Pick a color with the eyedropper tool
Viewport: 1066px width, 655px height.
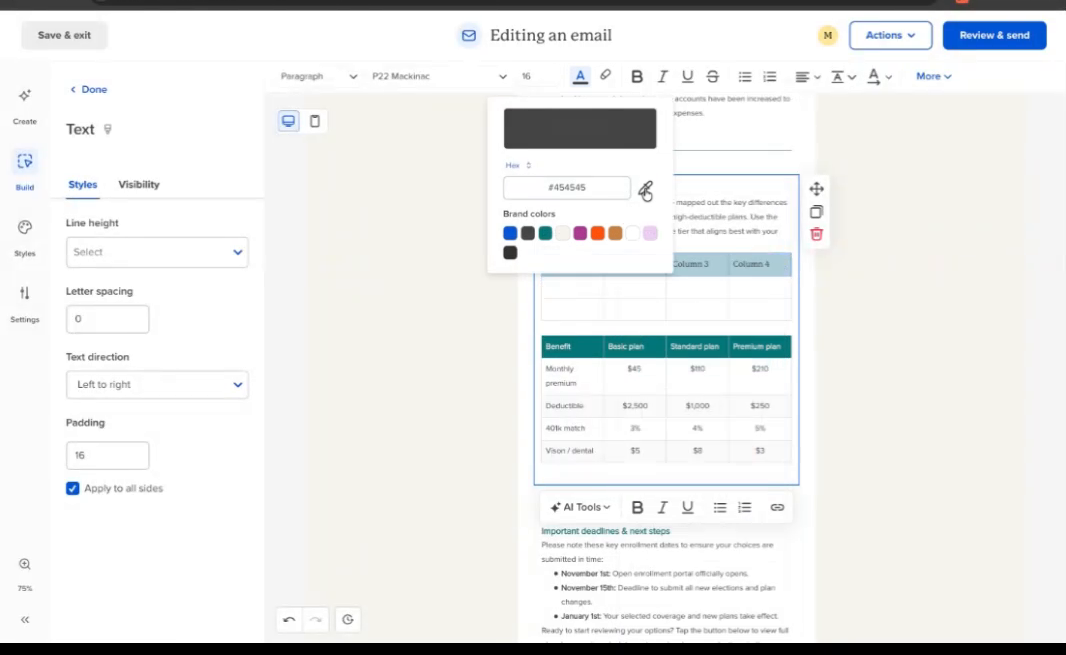coord(646,190)
